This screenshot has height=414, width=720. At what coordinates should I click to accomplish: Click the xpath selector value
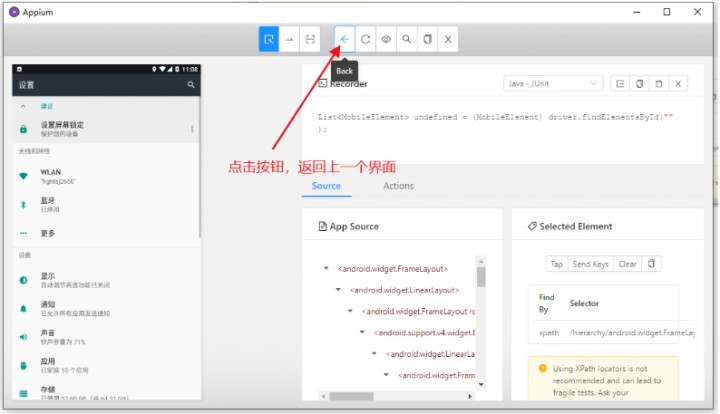(632, 333)
